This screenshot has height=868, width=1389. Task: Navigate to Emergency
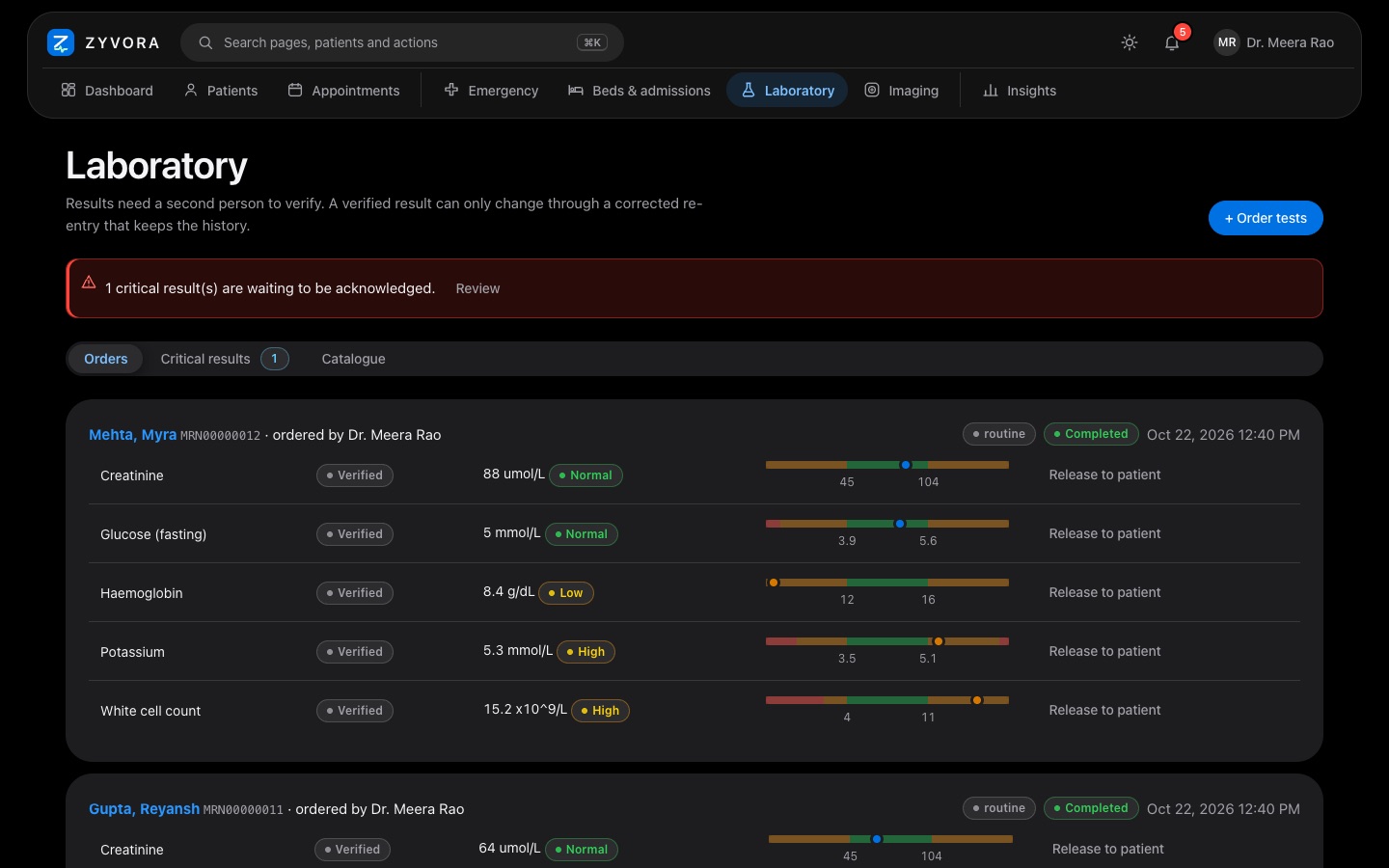tap(491, 91)
